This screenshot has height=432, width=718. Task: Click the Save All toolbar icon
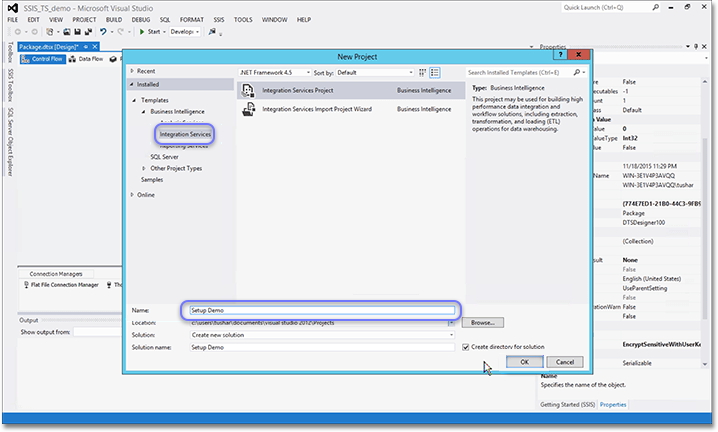(88, 32)
